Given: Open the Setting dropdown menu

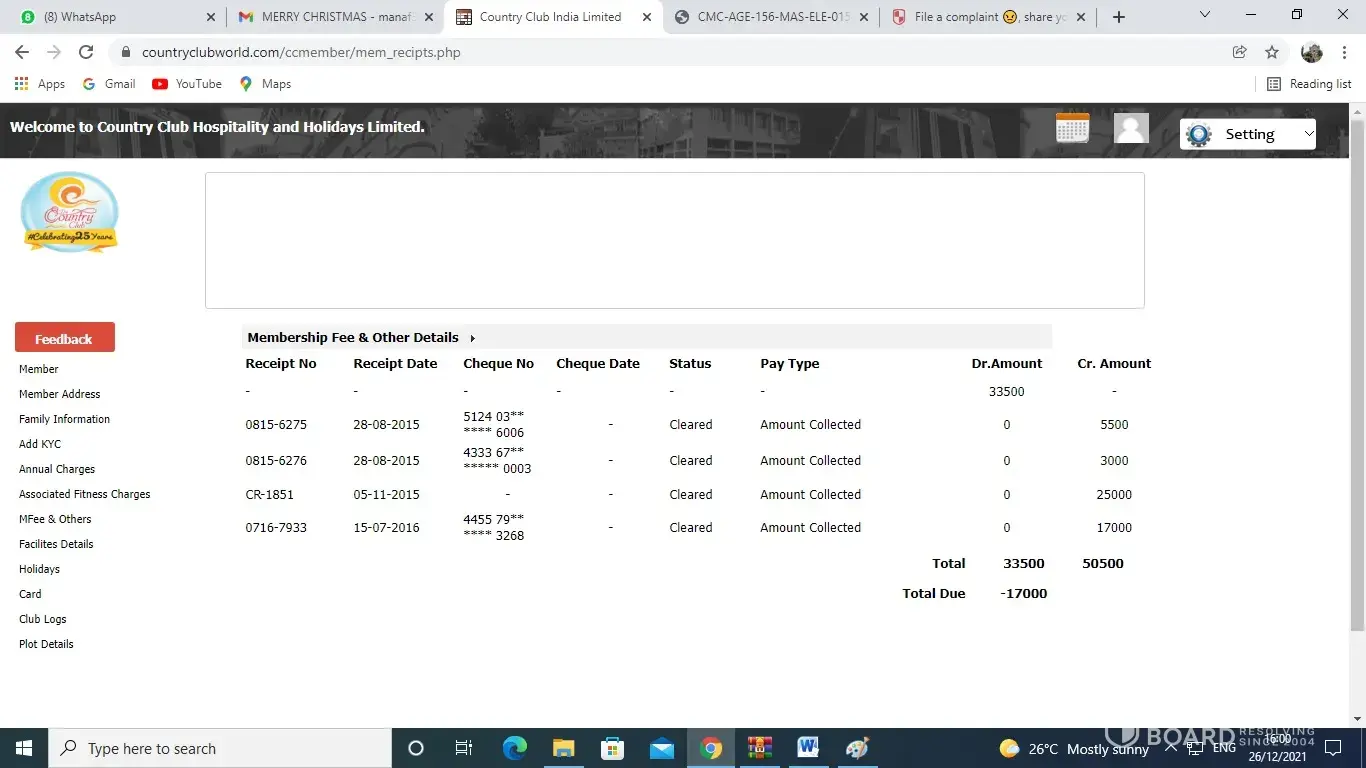Looking at the screenshot, I should [x=1248, y=134].
